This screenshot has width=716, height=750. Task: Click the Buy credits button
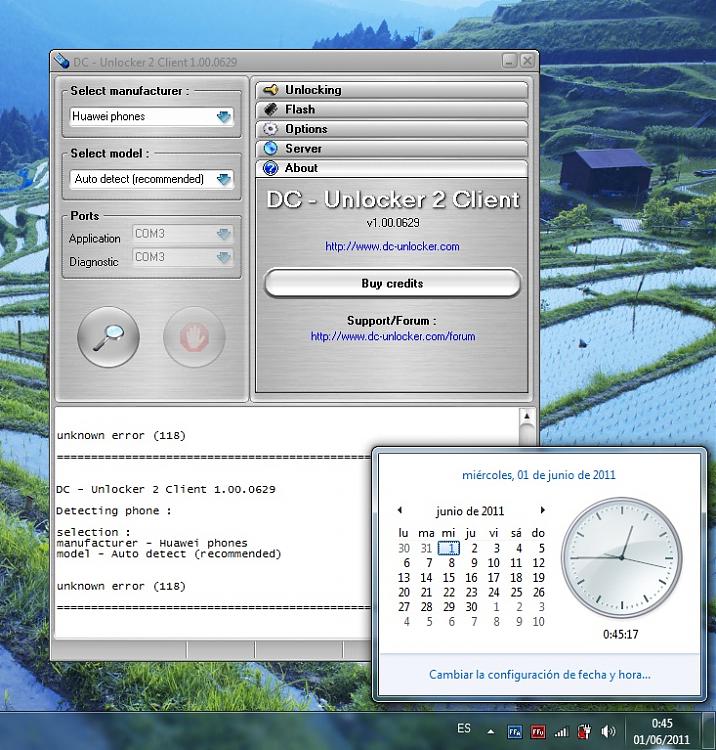click(392, 284)
